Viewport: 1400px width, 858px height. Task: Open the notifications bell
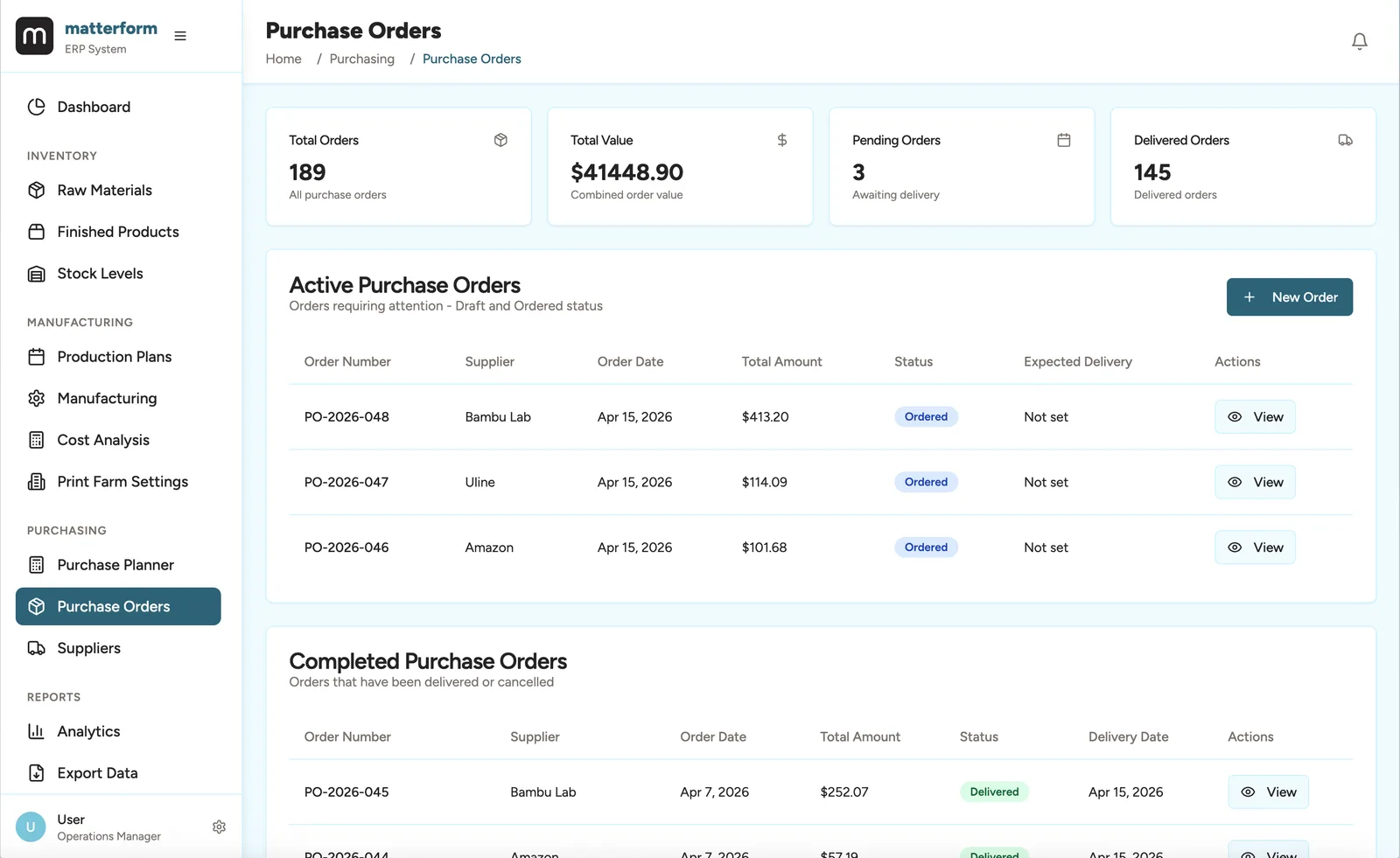pyautogui.click(x=1359, y=41)
